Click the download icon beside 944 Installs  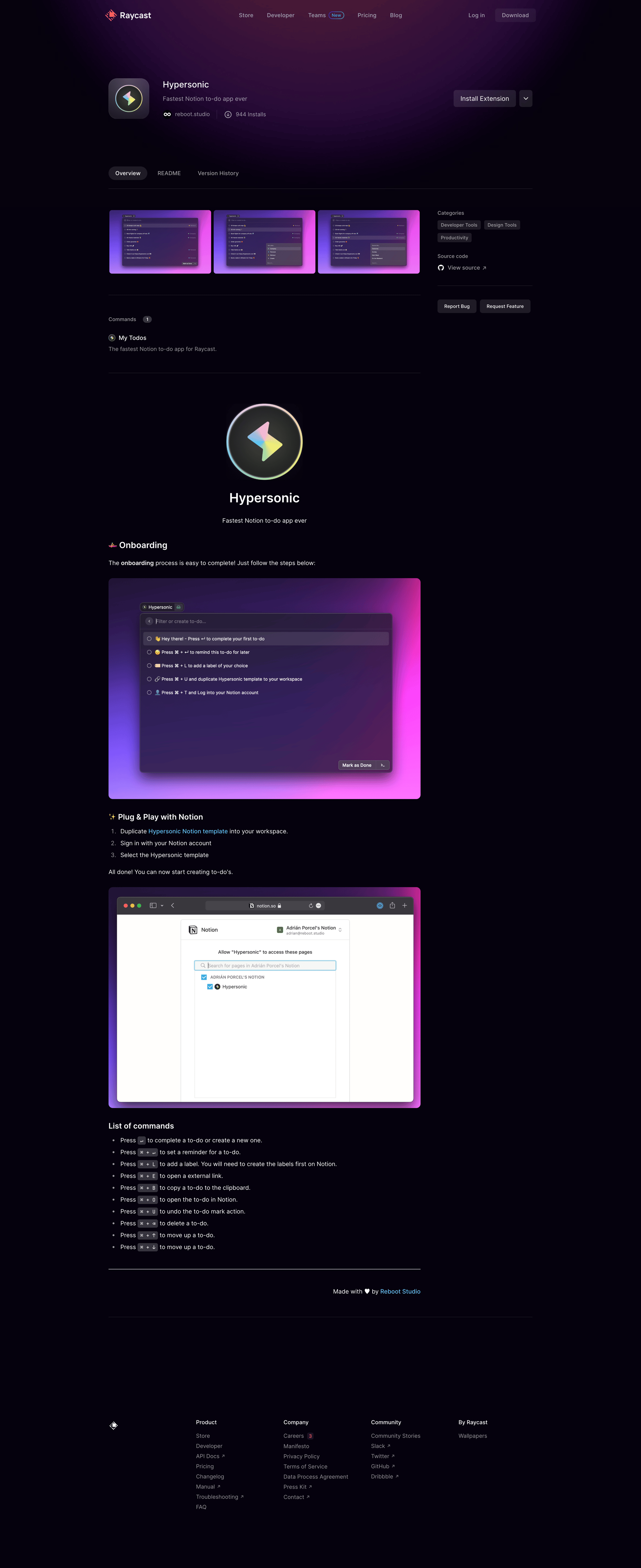coord(228,114)
